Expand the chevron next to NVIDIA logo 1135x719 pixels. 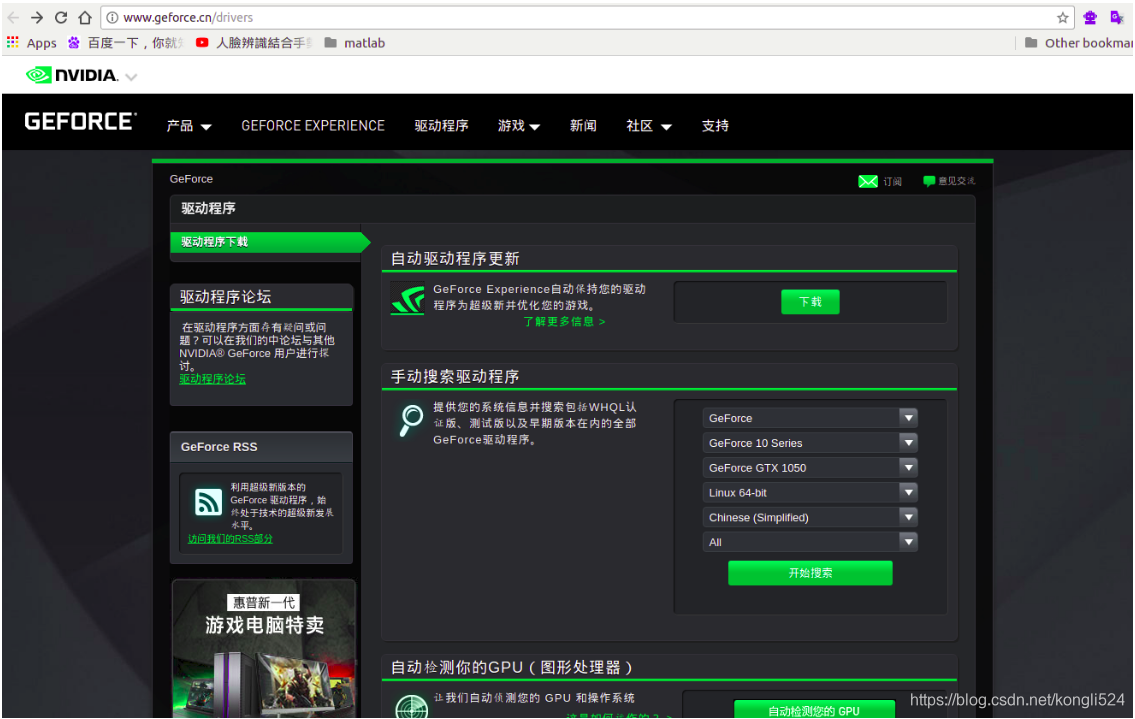(x=131, y=77)
